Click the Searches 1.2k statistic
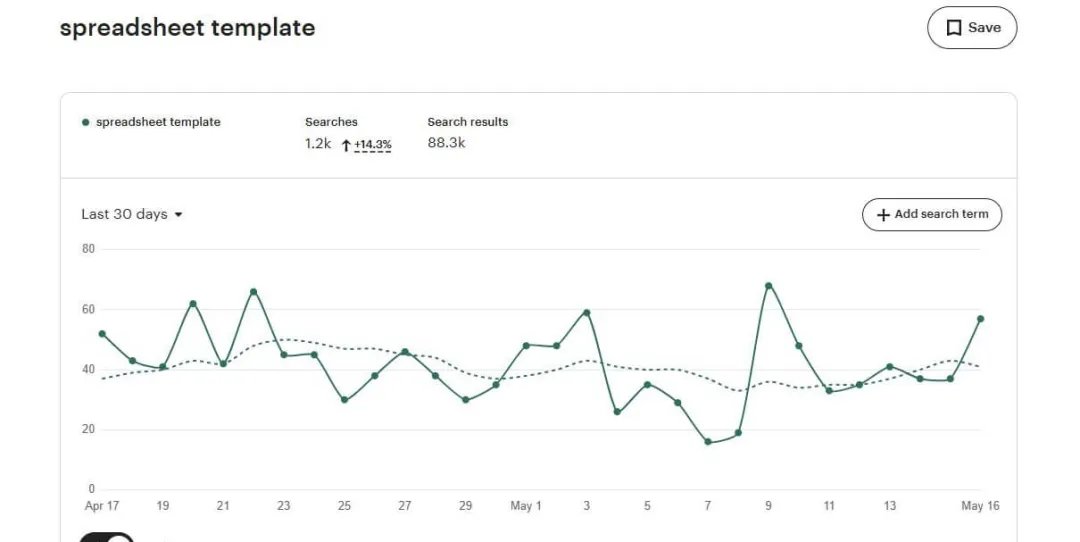 click(x=331, y=133)
